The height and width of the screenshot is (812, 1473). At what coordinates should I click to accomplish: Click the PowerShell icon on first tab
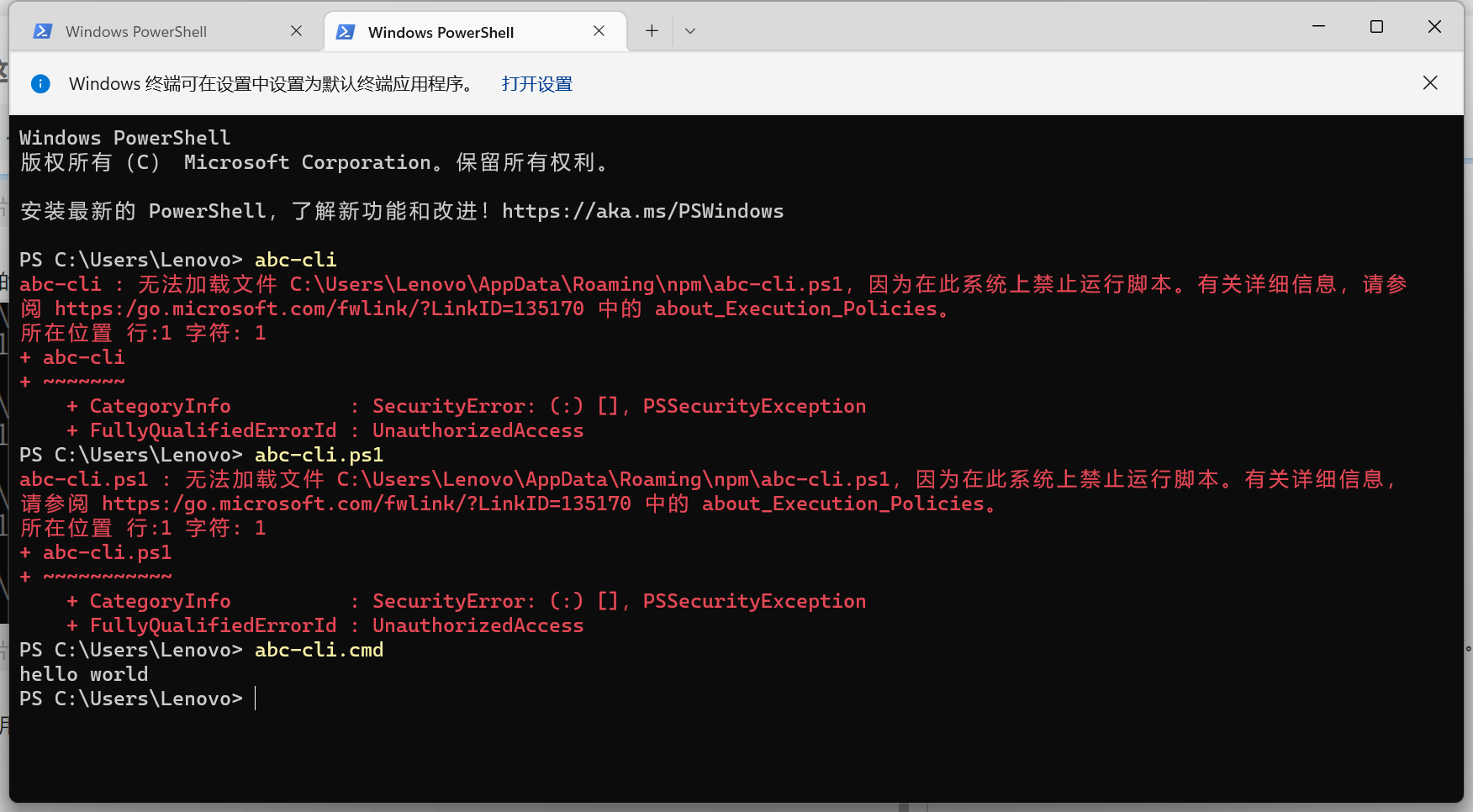(43, 32)
